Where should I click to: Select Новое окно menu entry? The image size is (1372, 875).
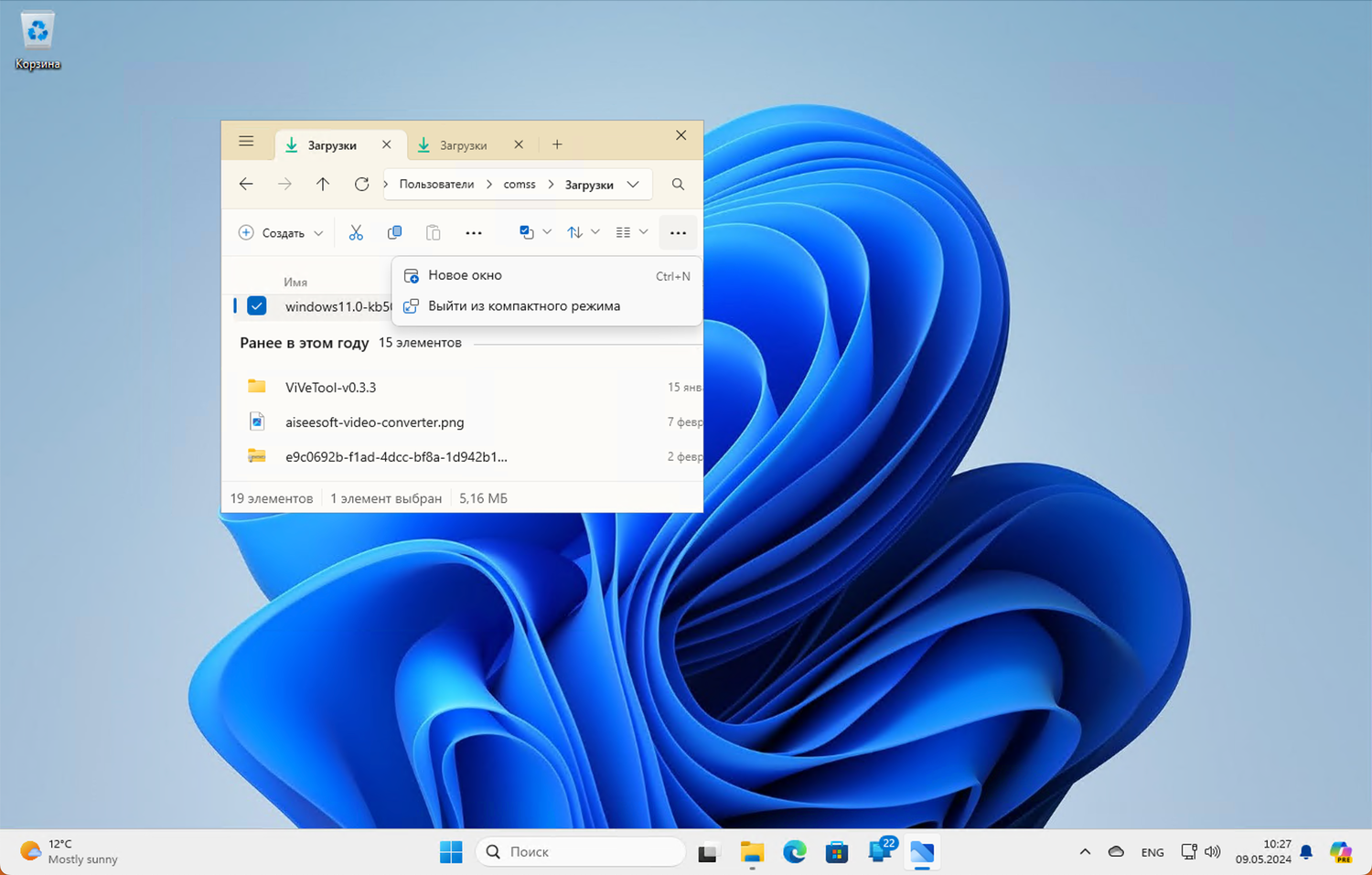tap(465, 275)
